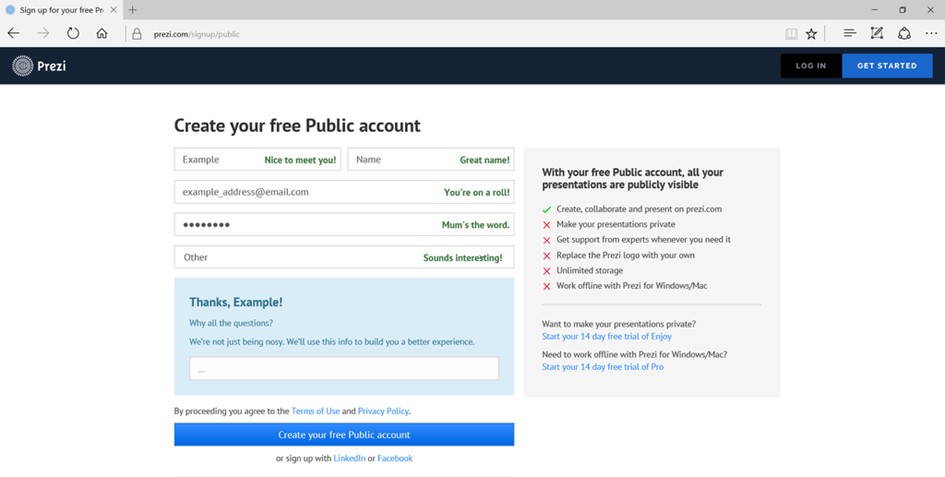945x477 pixels.
Task: Click the GET STARTED button
Action: 887,66
